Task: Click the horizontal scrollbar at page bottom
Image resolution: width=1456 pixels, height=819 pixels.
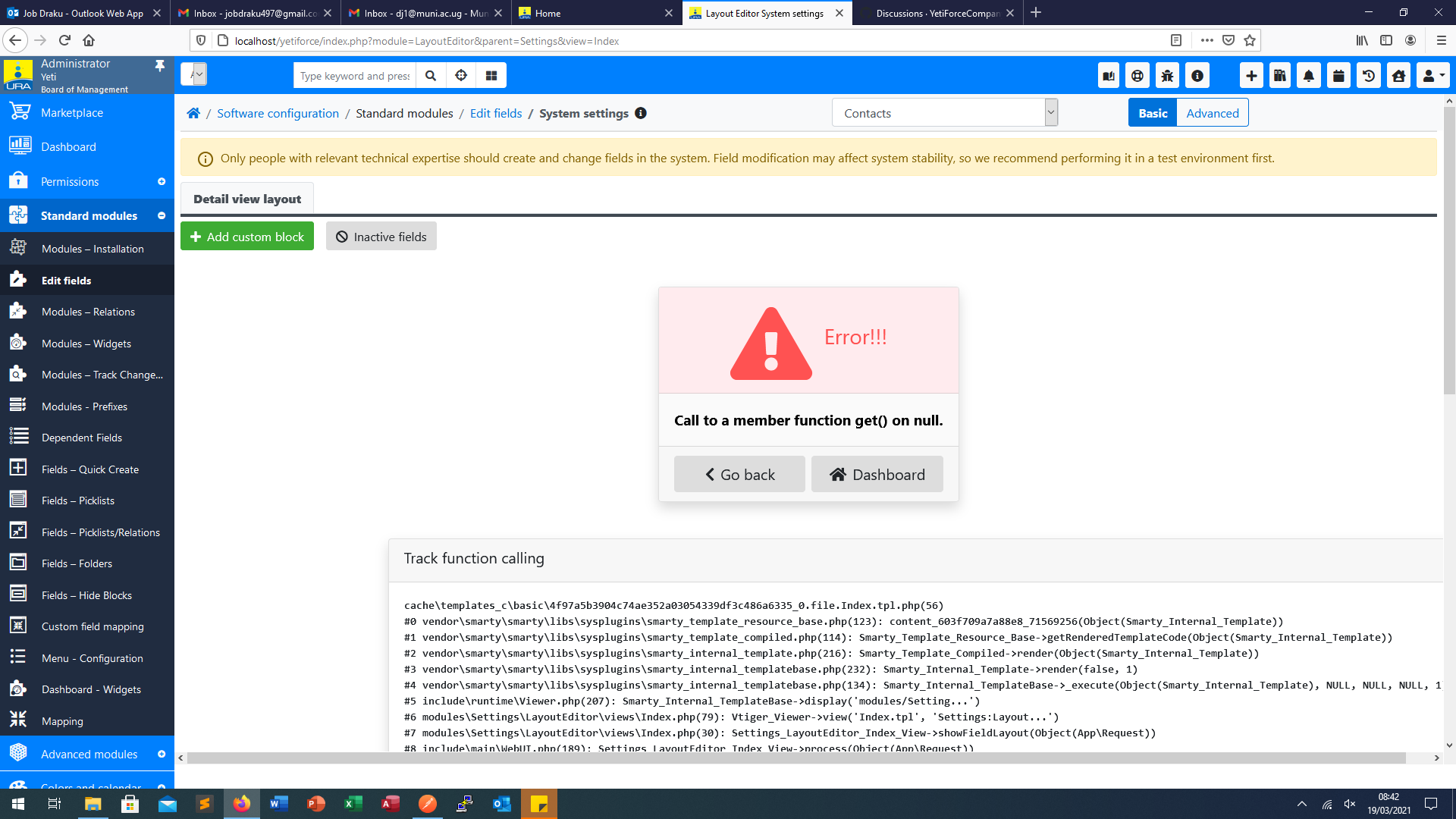Action: [796, 758]
